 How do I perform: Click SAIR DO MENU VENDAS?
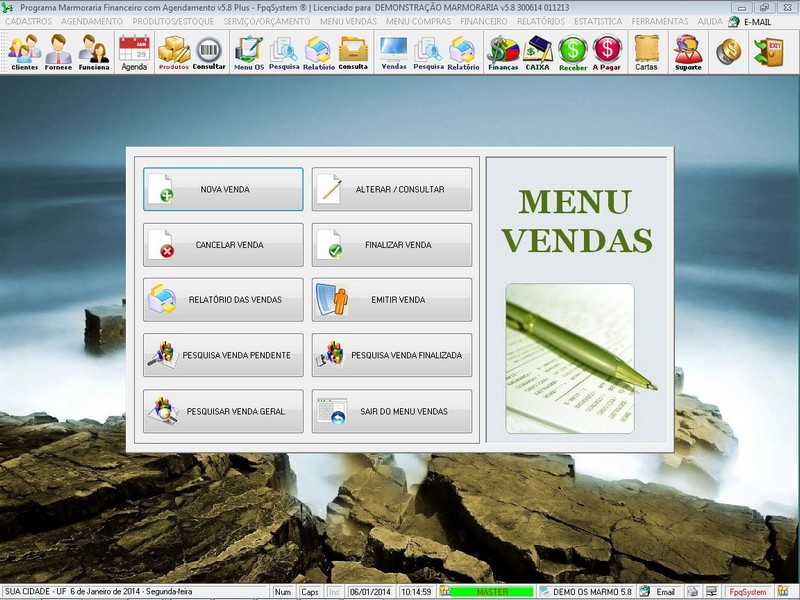point(392,410)
